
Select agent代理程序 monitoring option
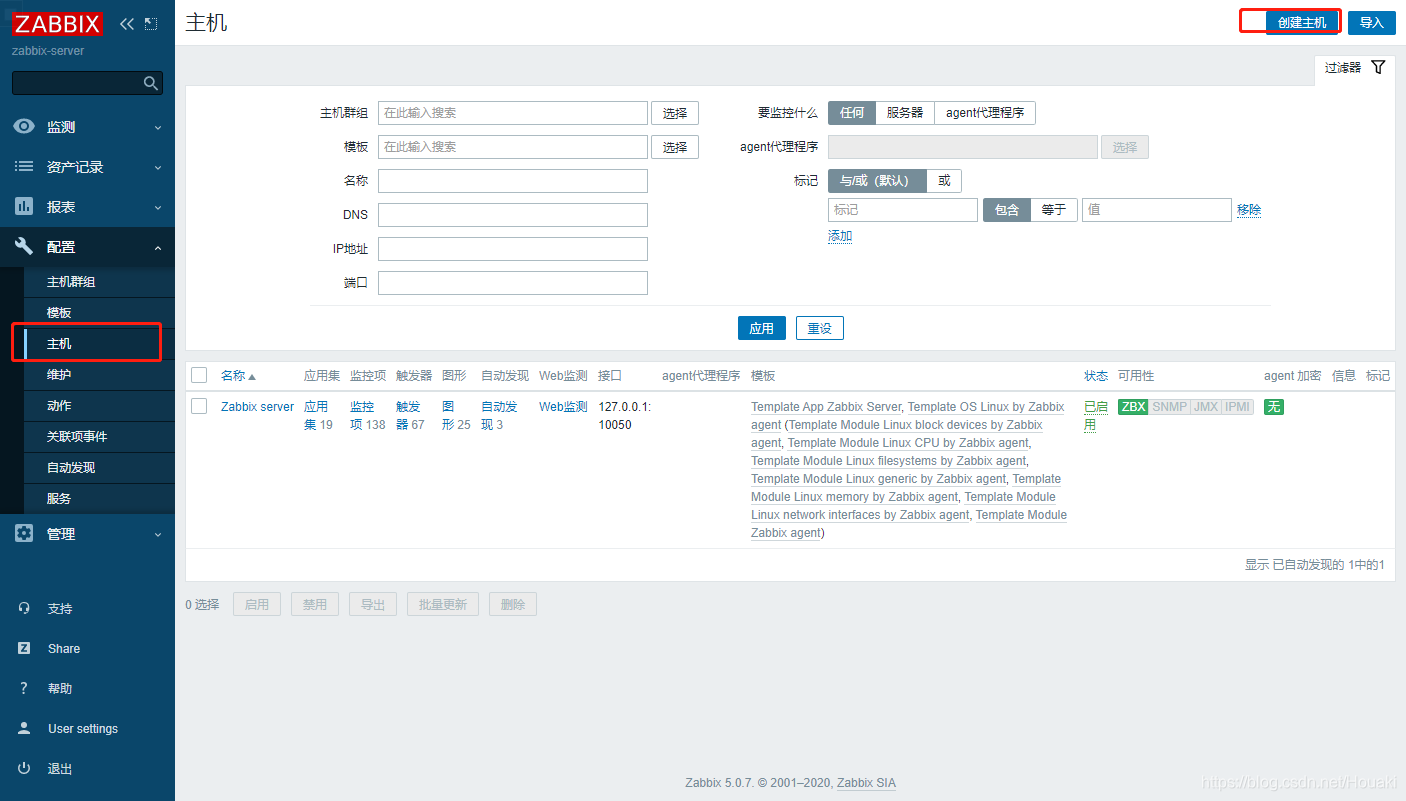[985, 113]
